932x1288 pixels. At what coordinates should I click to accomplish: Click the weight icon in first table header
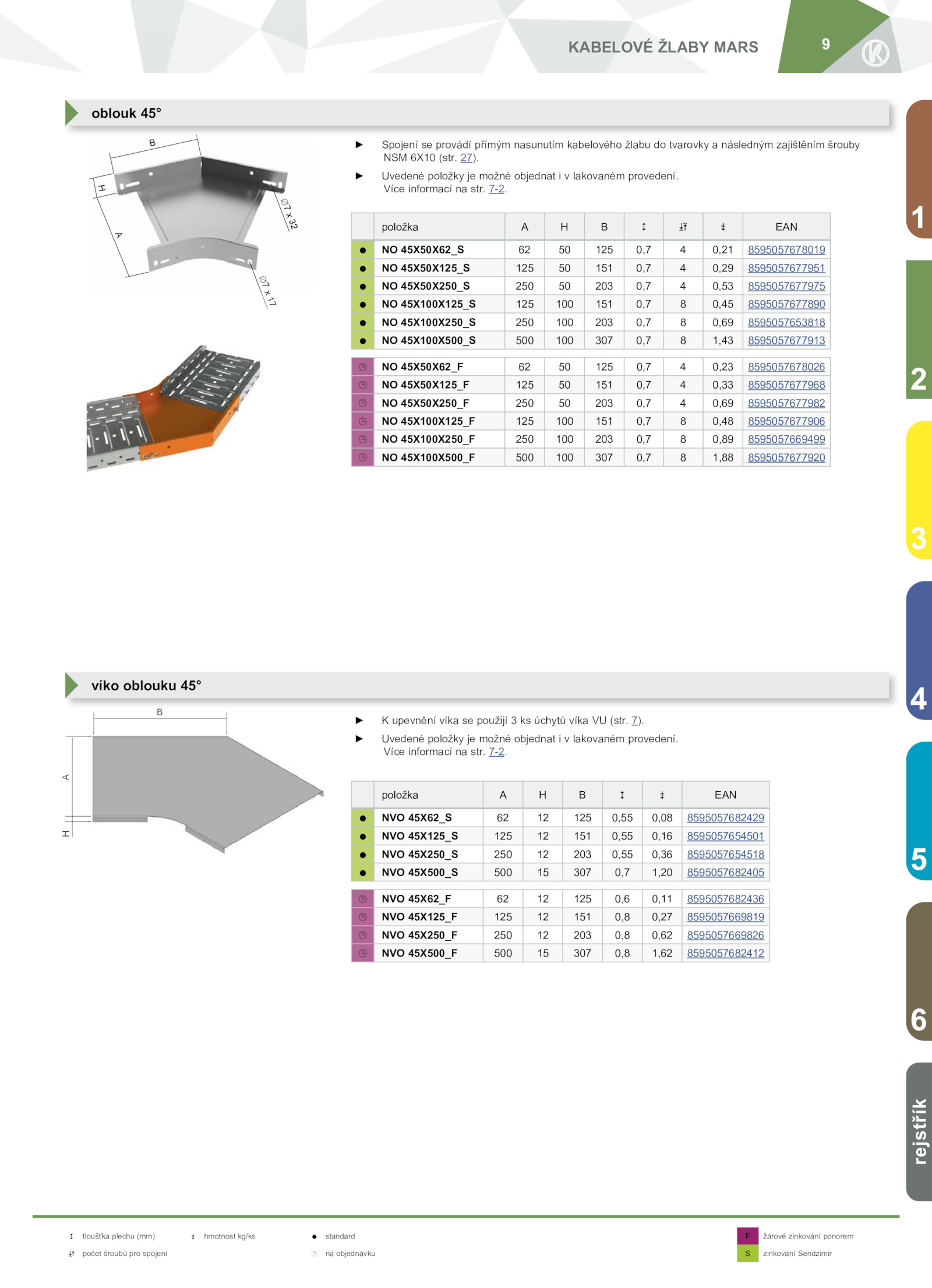[x=723, y=227]
